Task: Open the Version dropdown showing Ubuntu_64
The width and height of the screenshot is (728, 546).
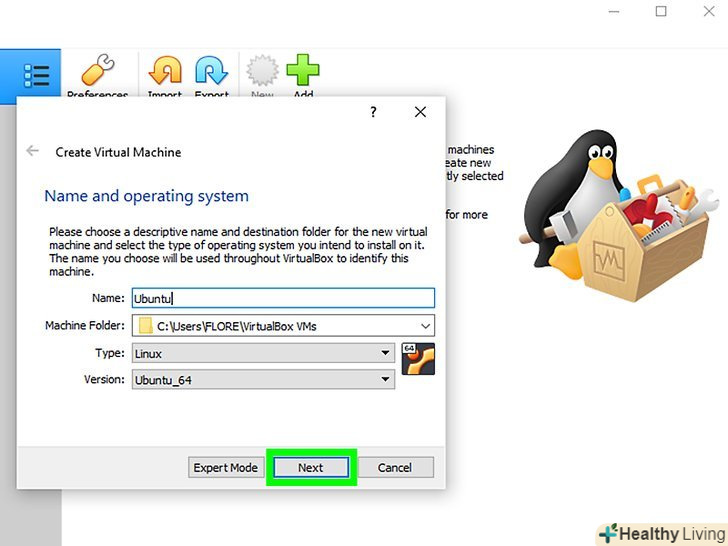Action: pos(263,380)
